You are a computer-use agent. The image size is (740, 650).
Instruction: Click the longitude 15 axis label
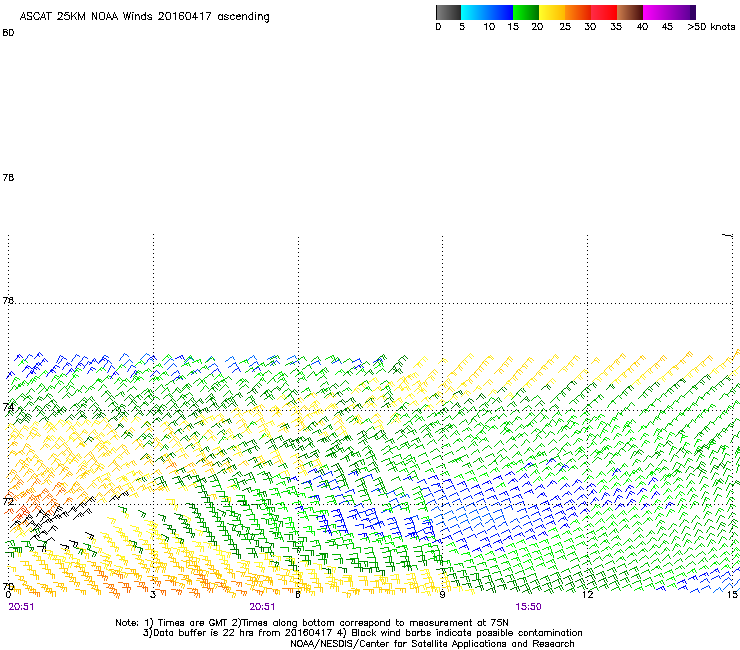(732, 594)
